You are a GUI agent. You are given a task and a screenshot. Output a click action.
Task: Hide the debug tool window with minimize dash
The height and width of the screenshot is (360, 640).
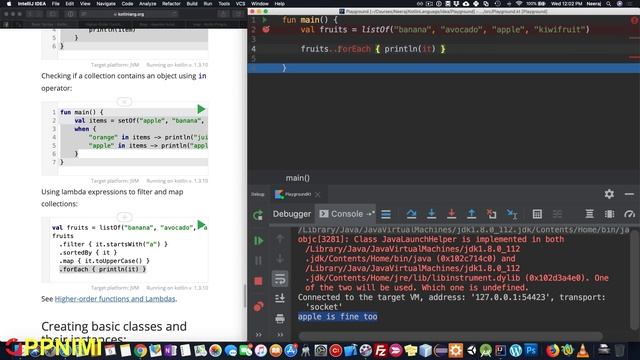pyautogui.click(x=629, y=194)
